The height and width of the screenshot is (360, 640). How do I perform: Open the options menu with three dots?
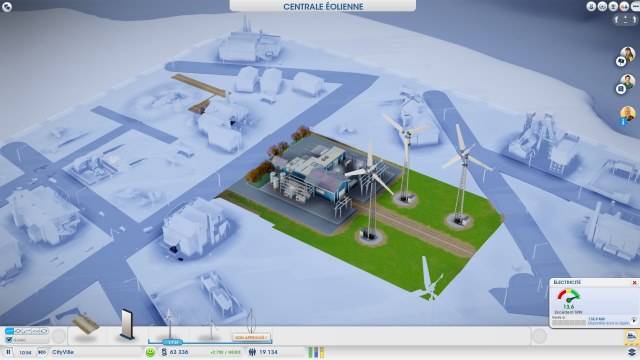(x=635, y=7)
